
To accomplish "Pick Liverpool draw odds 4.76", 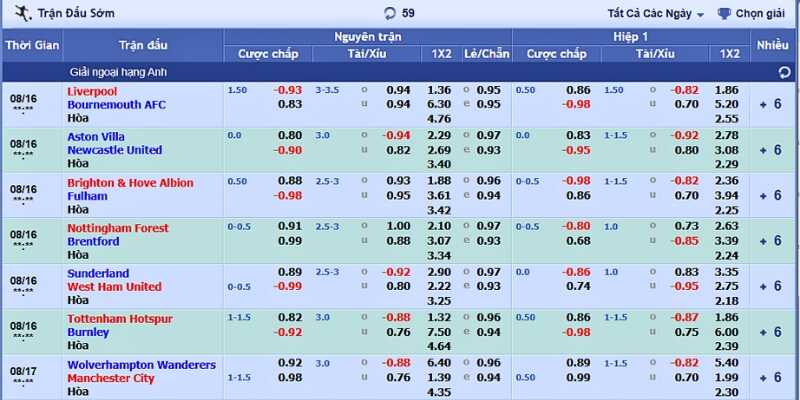I will [x=439, y=119].
